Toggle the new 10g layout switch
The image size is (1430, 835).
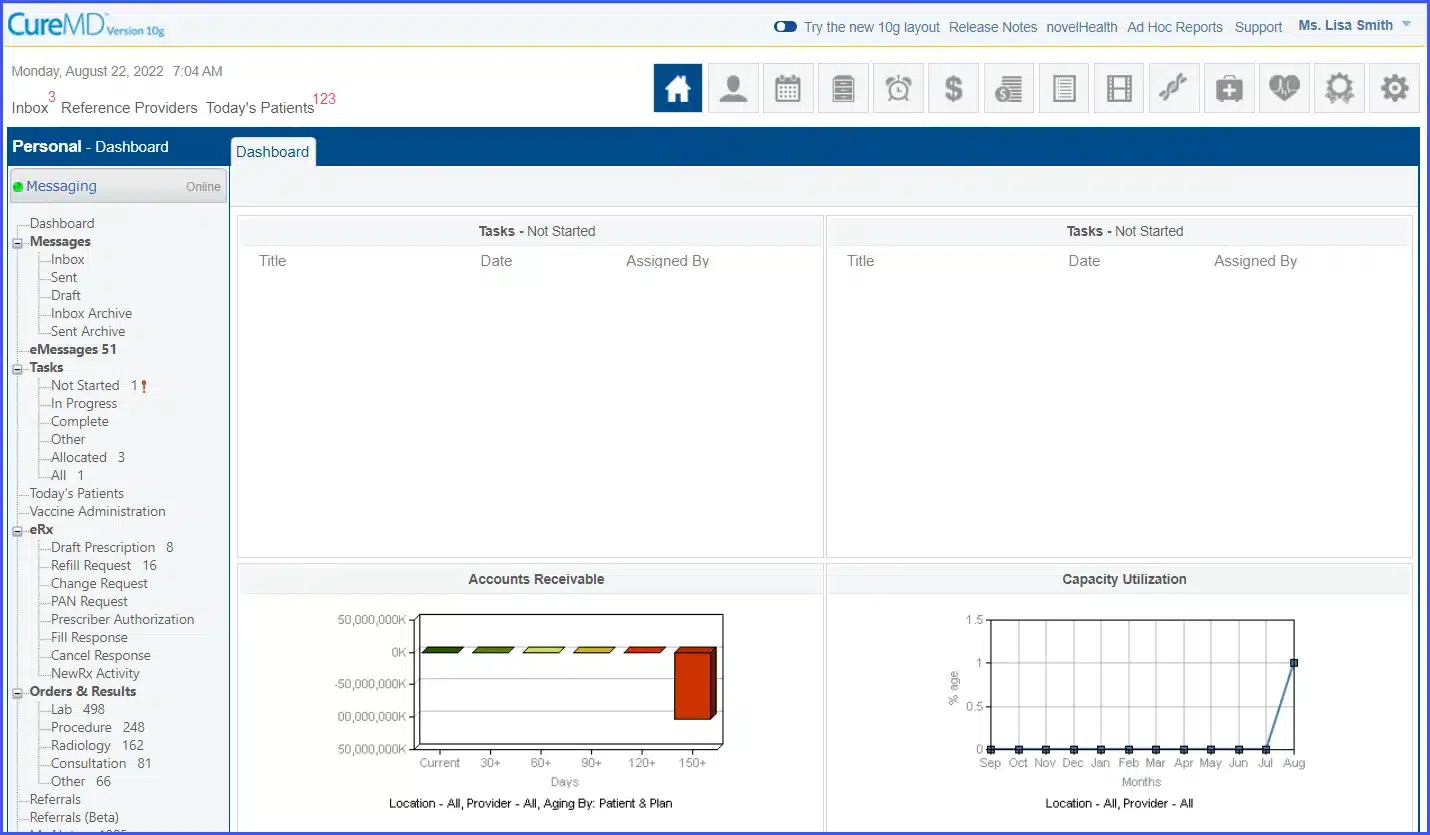pyautogui.click(x=785, y=27)
